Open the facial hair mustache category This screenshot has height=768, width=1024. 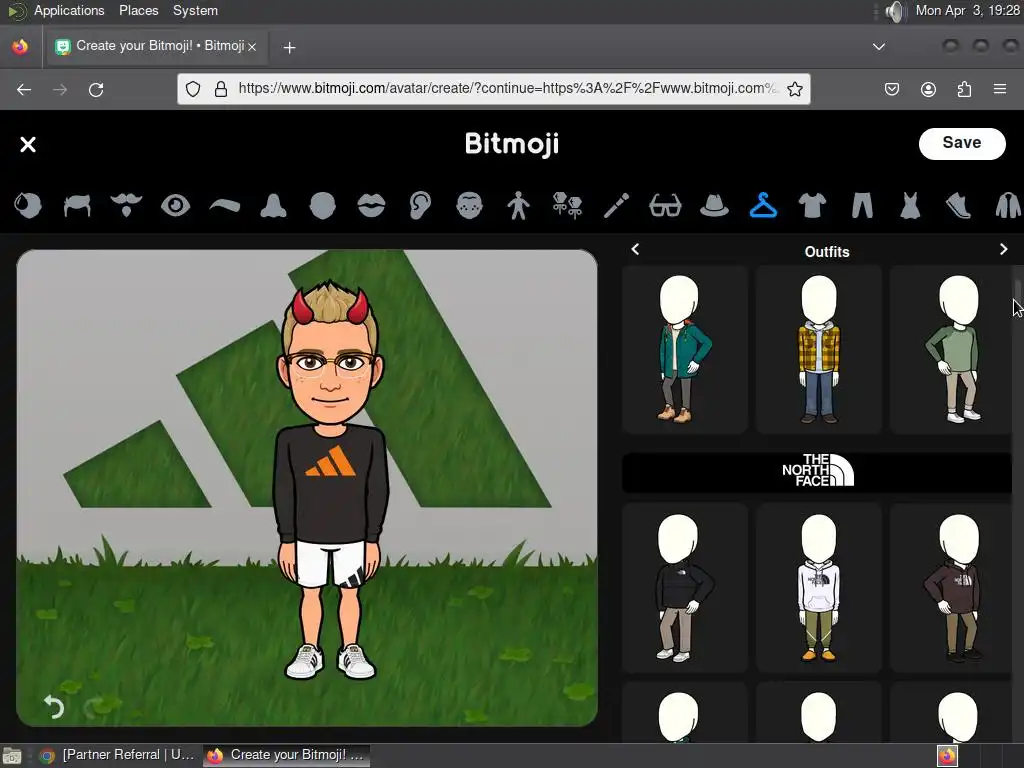point(126,206)
